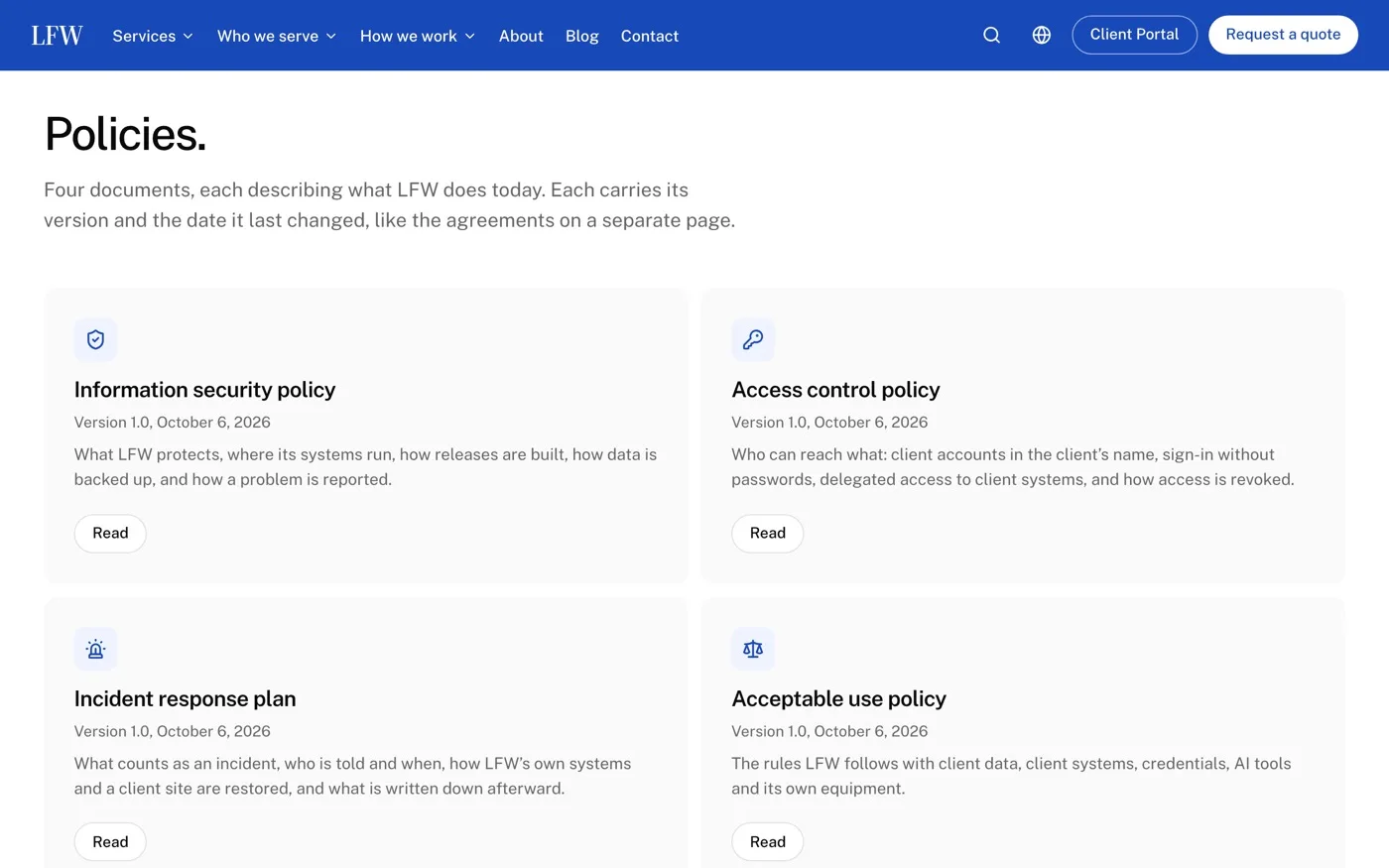Viewport: 1389px width, 868px height.
Task: Click the scales icon on Acceptable use policy
Action: click(x=753, y=649)
